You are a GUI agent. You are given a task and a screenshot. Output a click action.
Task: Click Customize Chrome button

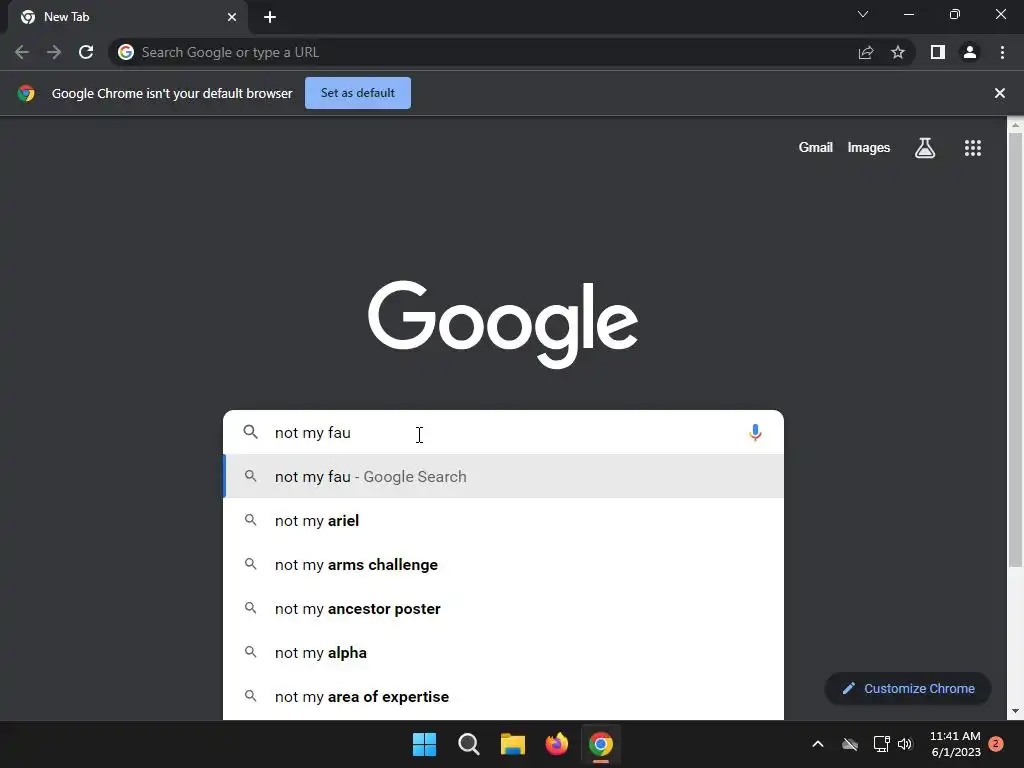(x=908, y=688)
